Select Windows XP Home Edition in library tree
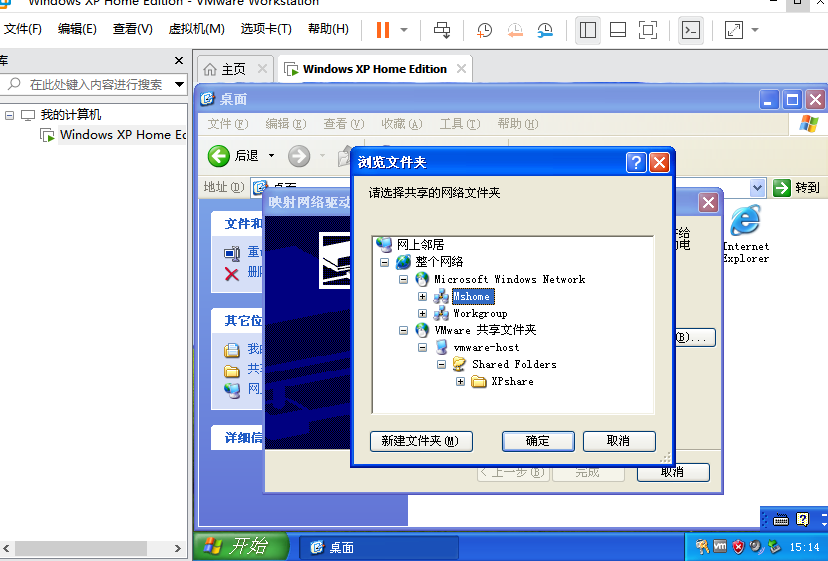The image size is (828, 561). 123,135
